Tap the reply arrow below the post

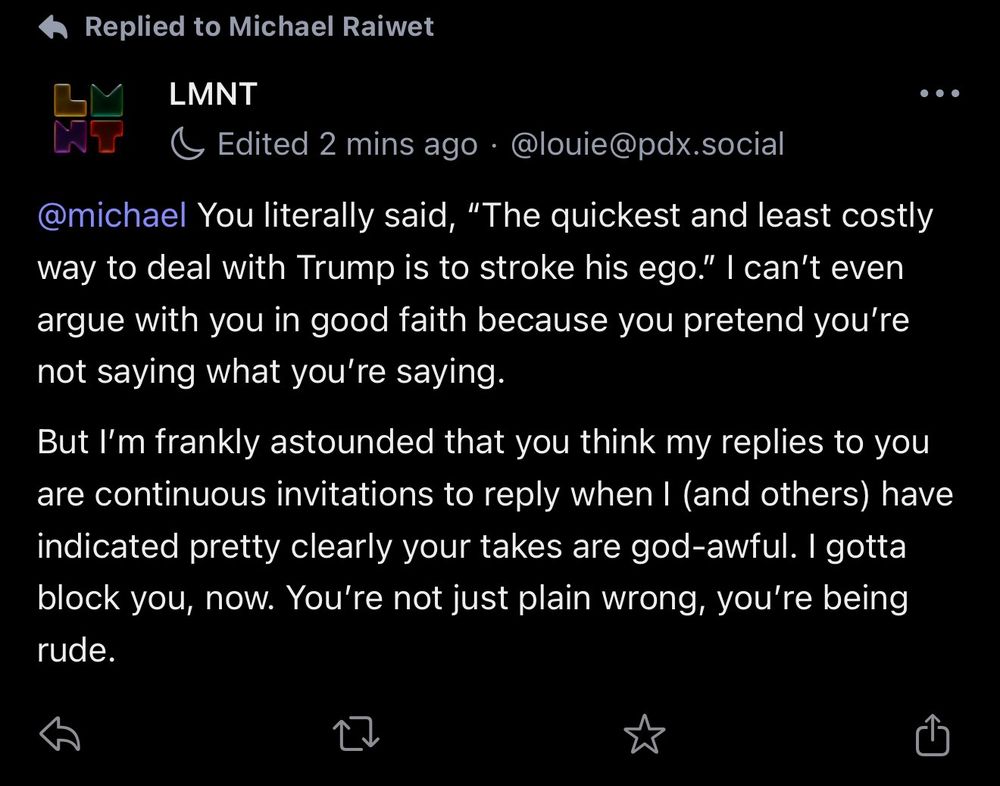(x=59, y=734)
